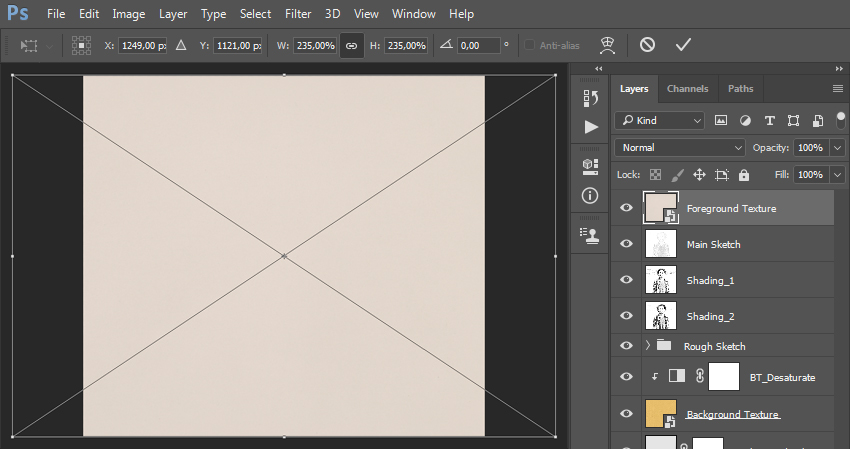Open the Kind filter dropdown
850x449 pixels.
pos(659,120)
